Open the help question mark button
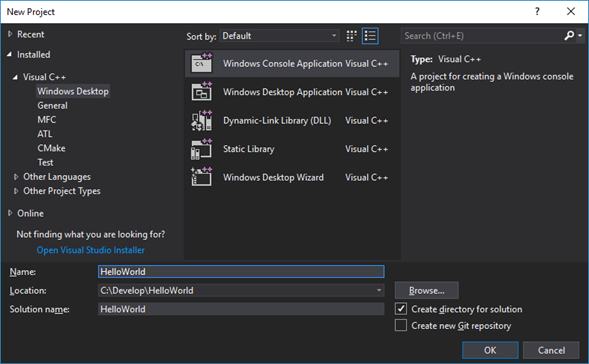589x364 pixels. pos(537,12)
